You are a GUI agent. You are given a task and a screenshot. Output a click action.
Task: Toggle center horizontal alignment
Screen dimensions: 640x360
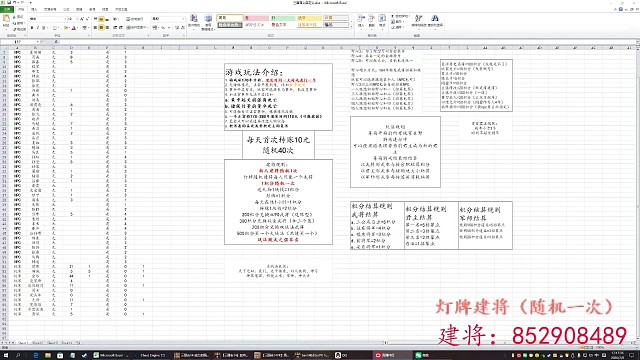click(x=101, y=28)
